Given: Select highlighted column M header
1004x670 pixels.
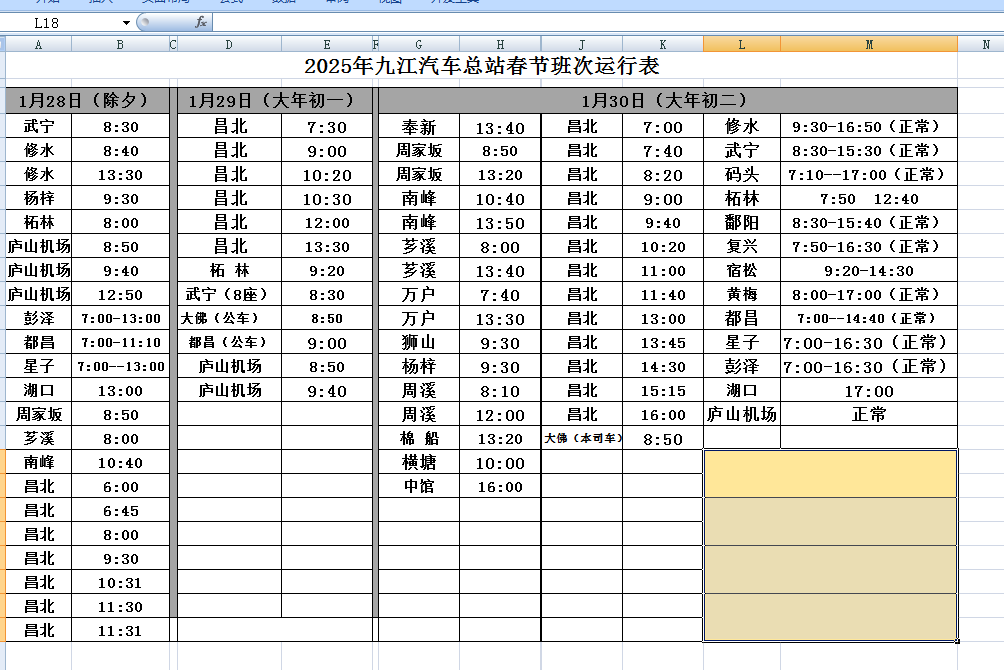Looking at the screenshot, I should [x=869, y=44].
